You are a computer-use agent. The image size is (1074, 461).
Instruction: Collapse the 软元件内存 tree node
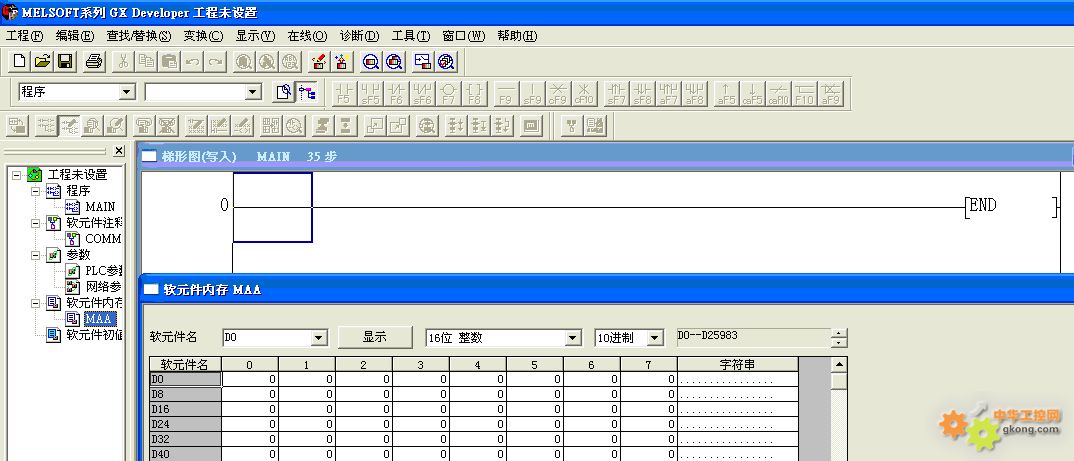point(35,303)
